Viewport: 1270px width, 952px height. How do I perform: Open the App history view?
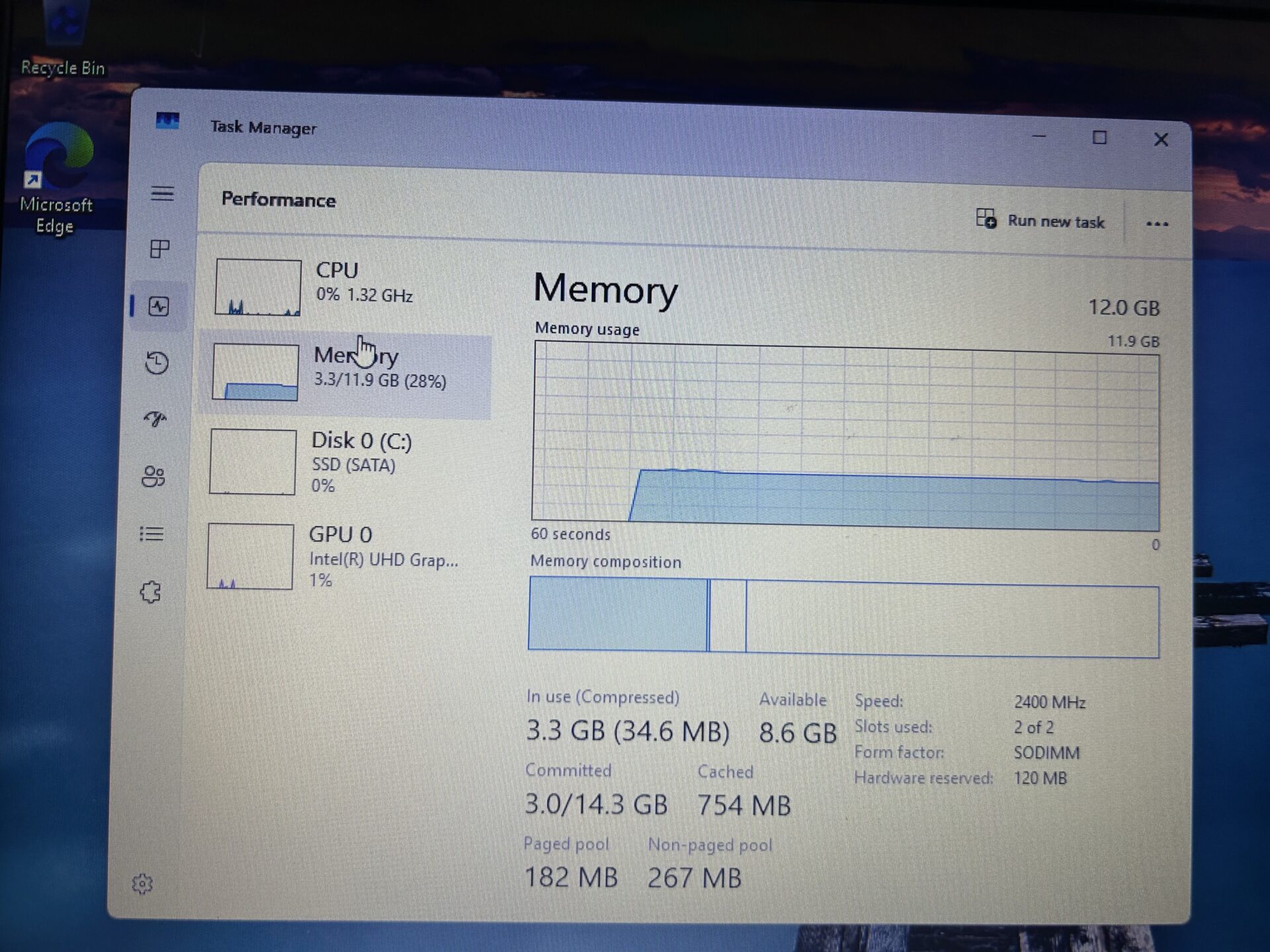156,364
